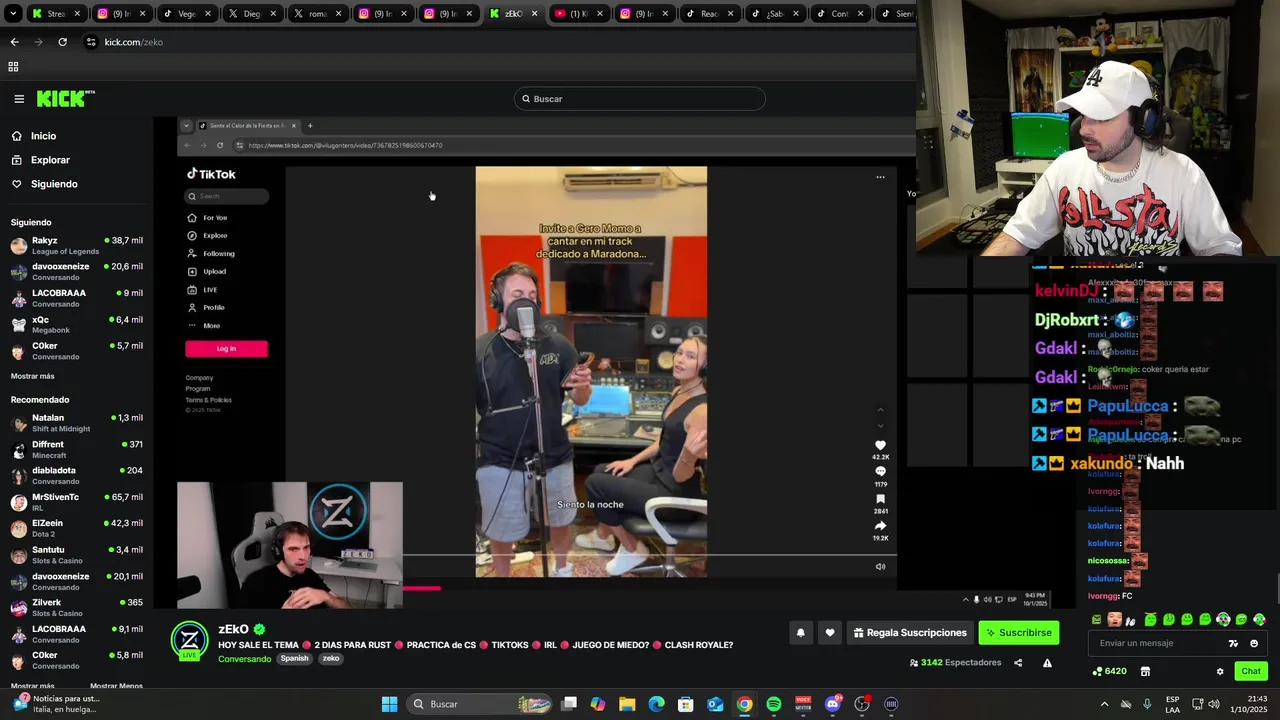Click the green Chat send button

tap(1251, 671)
